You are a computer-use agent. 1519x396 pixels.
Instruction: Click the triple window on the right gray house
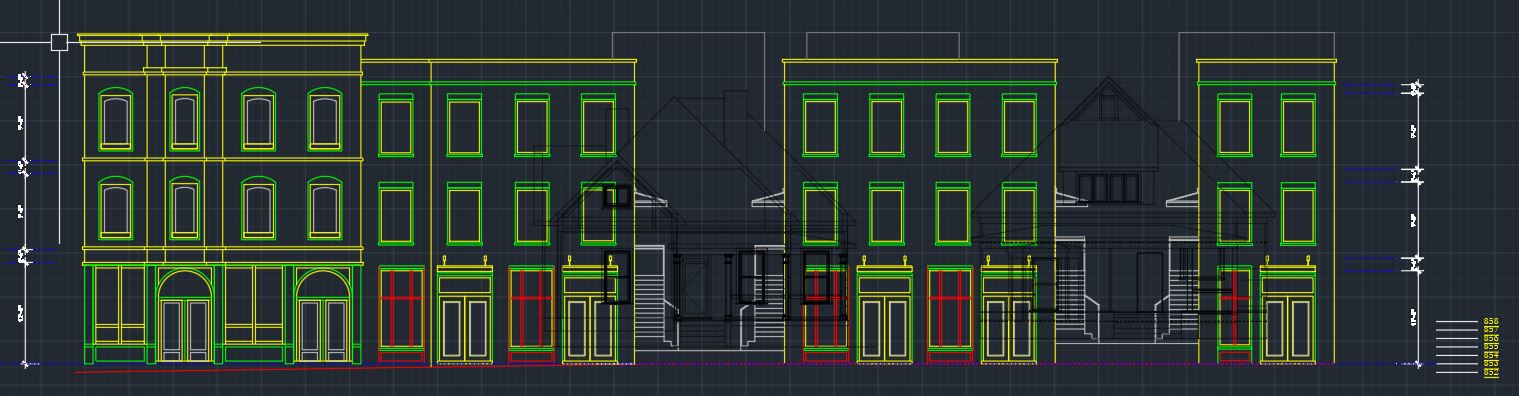click(1108, 187)
